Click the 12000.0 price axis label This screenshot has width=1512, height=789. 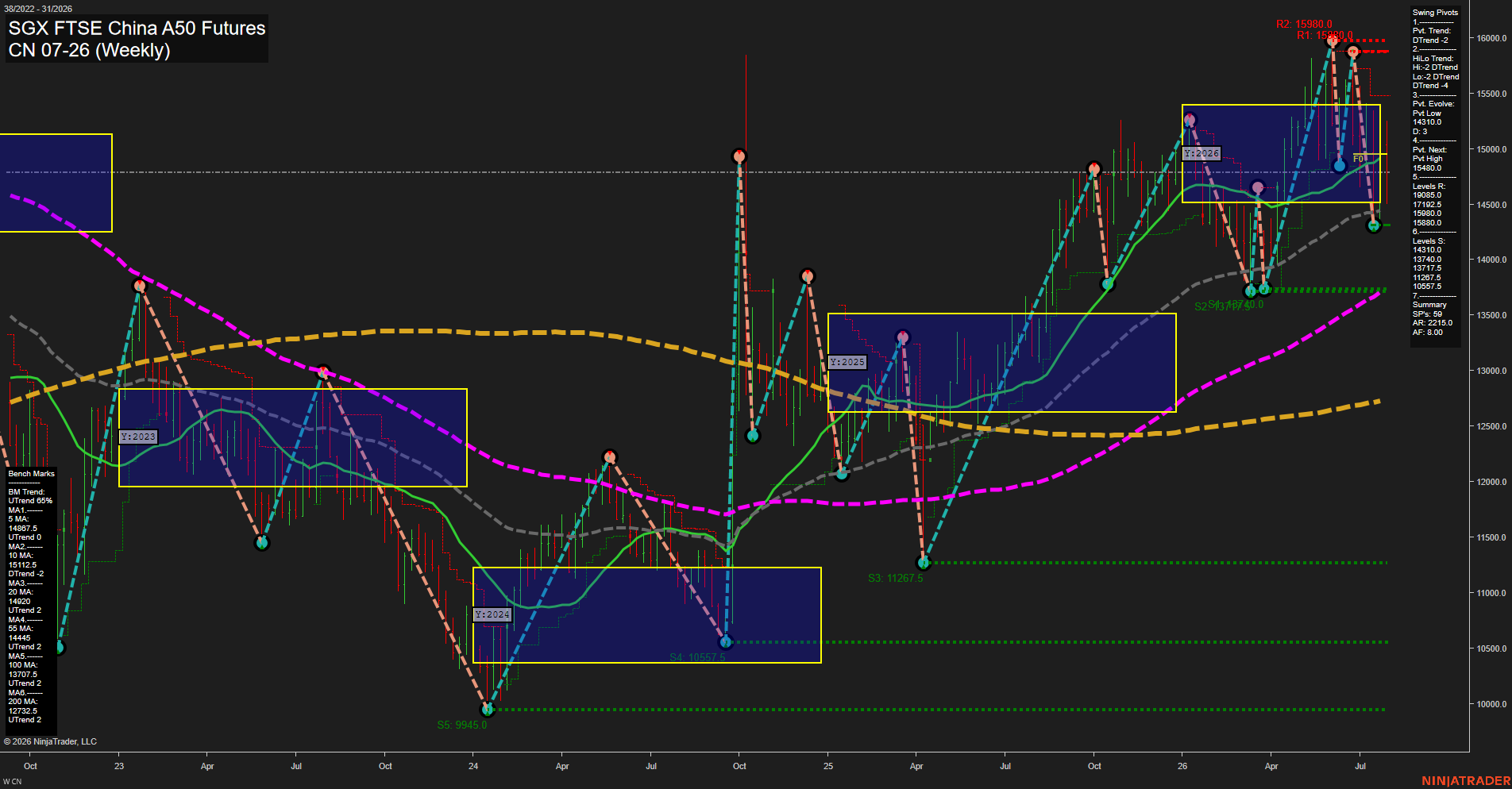click(1491, 482)
